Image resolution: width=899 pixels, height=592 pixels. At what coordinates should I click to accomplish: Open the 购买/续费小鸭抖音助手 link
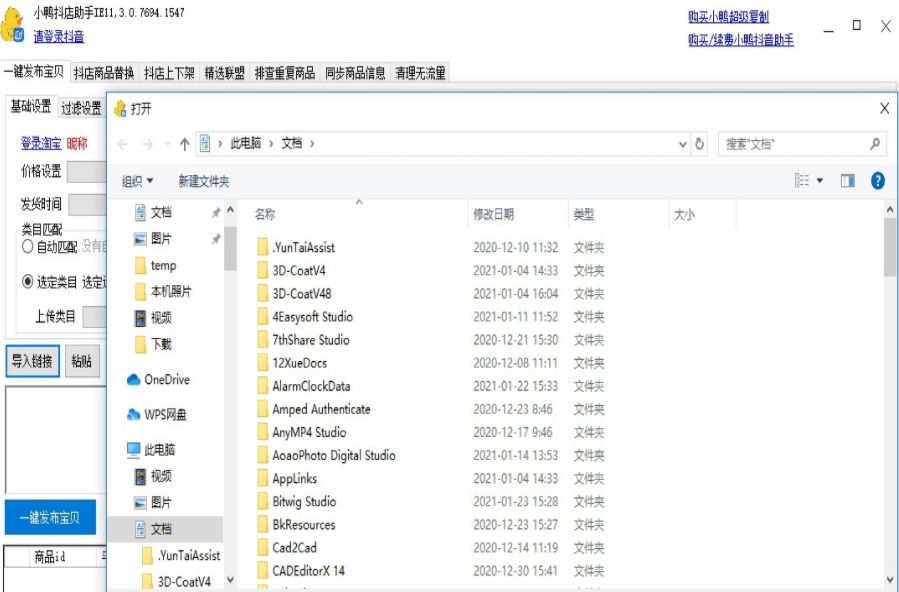(741, 40)
